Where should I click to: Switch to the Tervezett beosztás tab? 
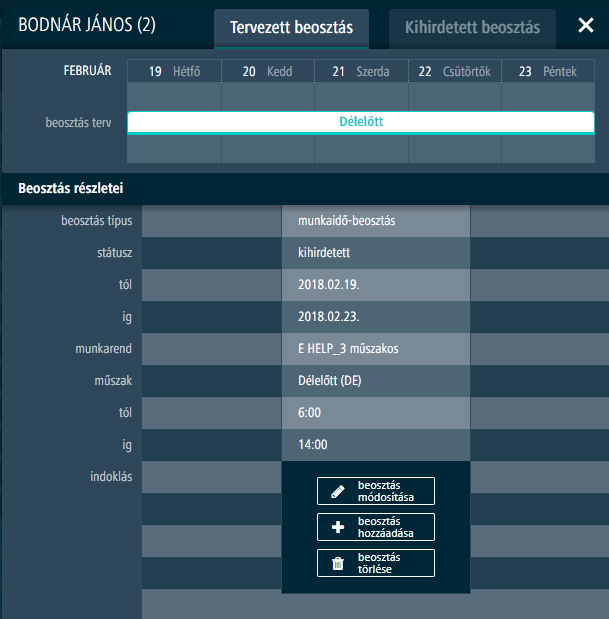pos(291,28)
